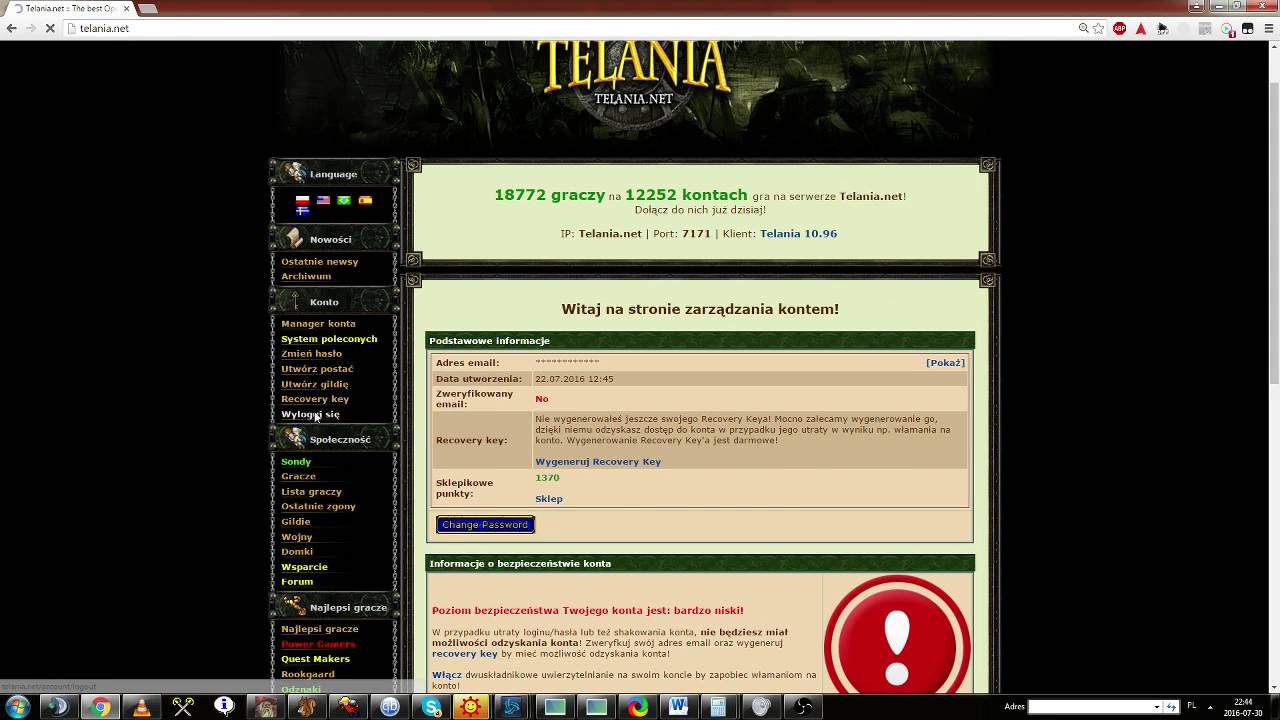This screenshot has height=720, width=1280.
Task: Open a new browser tab
Action: [147, 9]
